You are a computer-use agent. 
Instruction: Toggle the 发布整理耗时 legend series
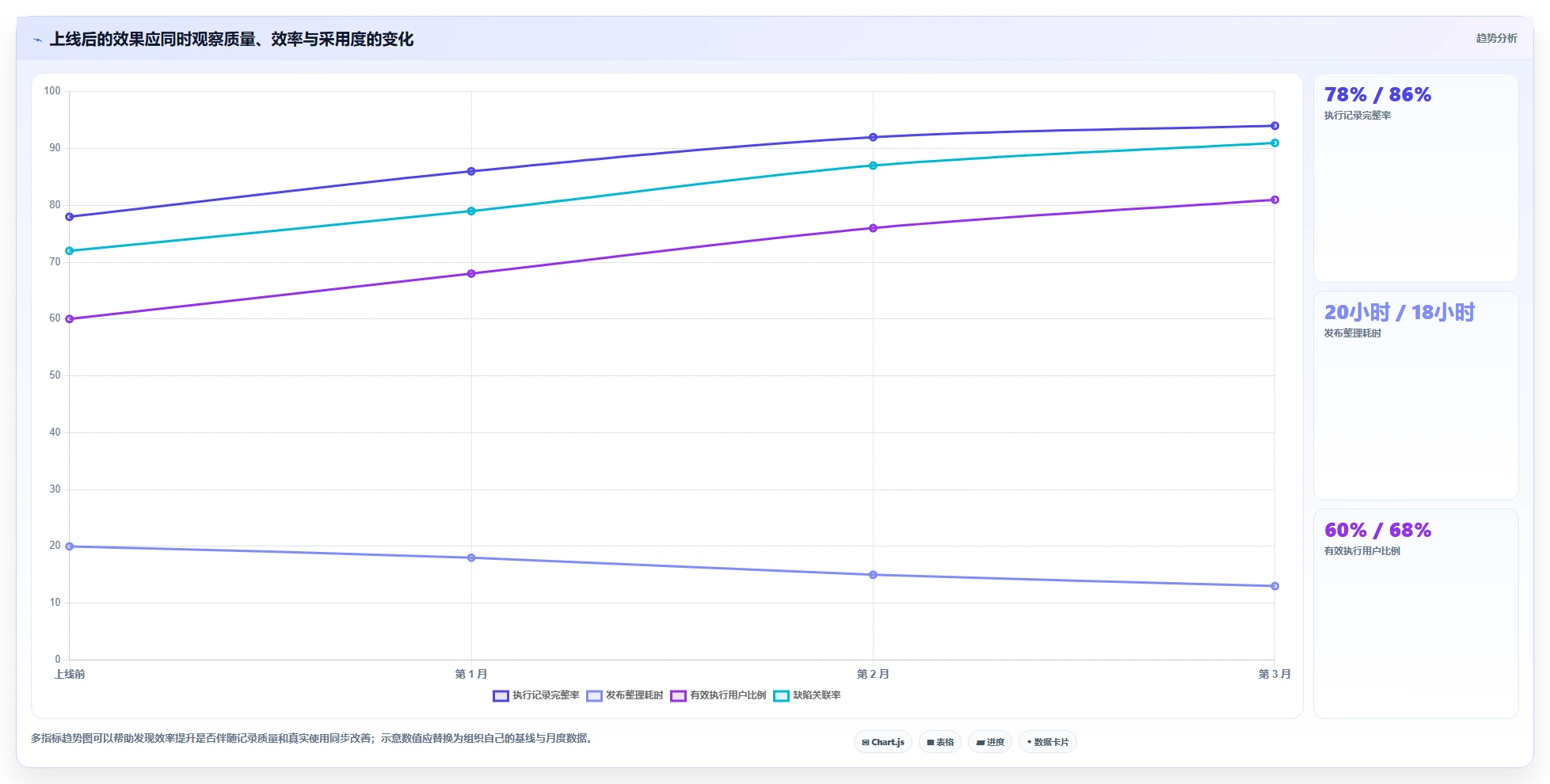click(625, 695)
